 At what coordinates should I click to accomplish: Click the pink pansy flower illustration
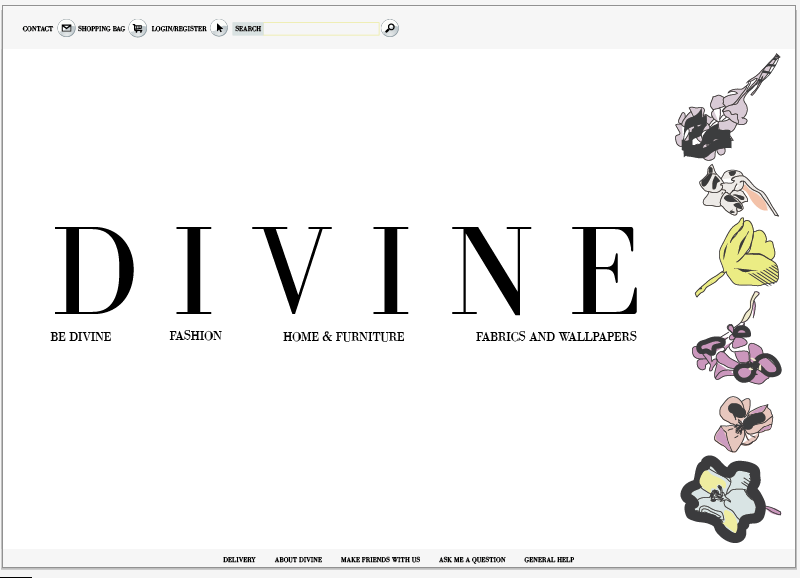pyautogui.click(x=743, y=424)
